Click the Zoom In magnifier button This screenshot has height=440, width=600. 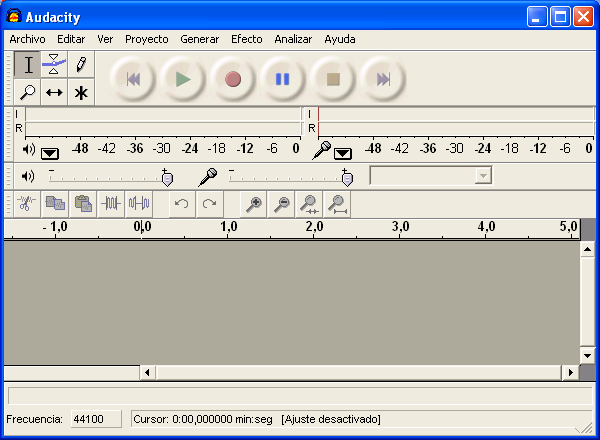coord(254,204)
